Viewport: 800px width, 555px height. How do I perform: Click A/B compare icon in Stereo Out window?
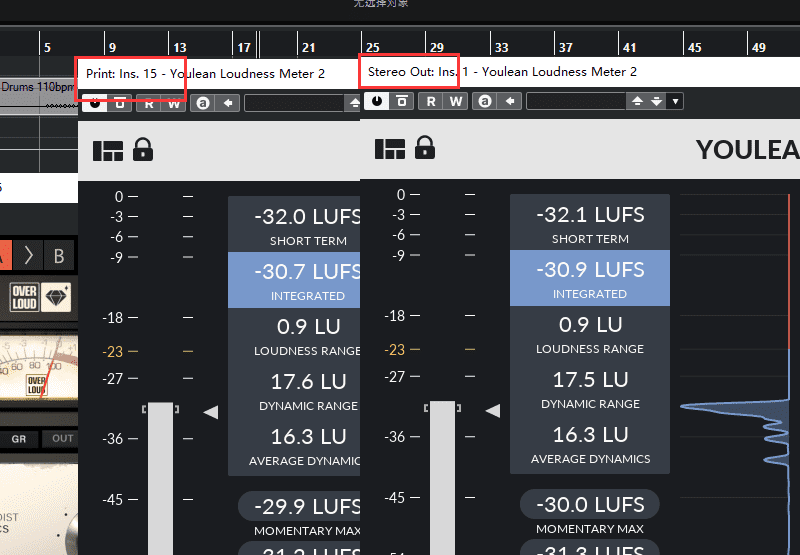tap(402, 101)
